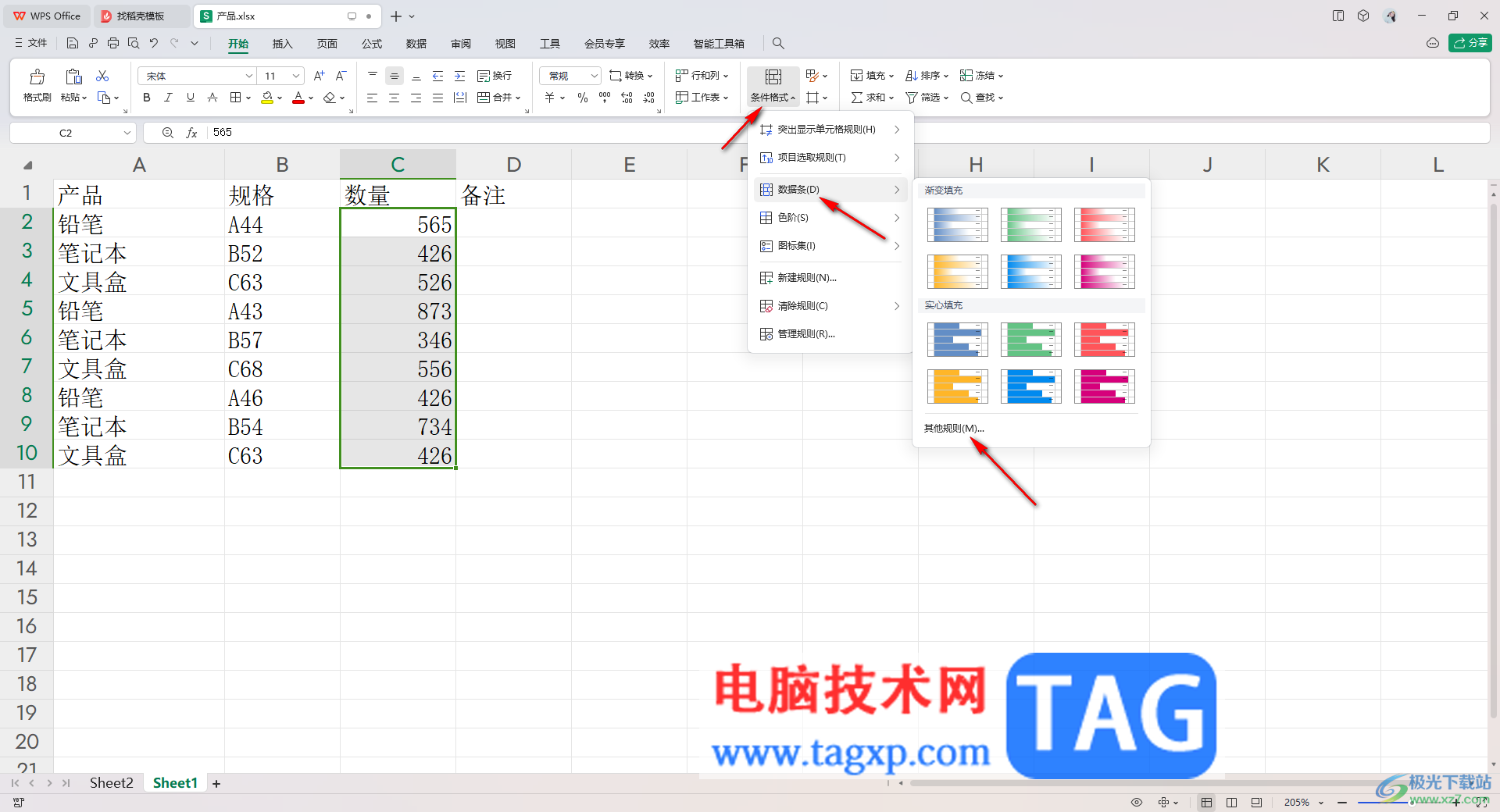Select orange solid fill data bar

(958, 386)
